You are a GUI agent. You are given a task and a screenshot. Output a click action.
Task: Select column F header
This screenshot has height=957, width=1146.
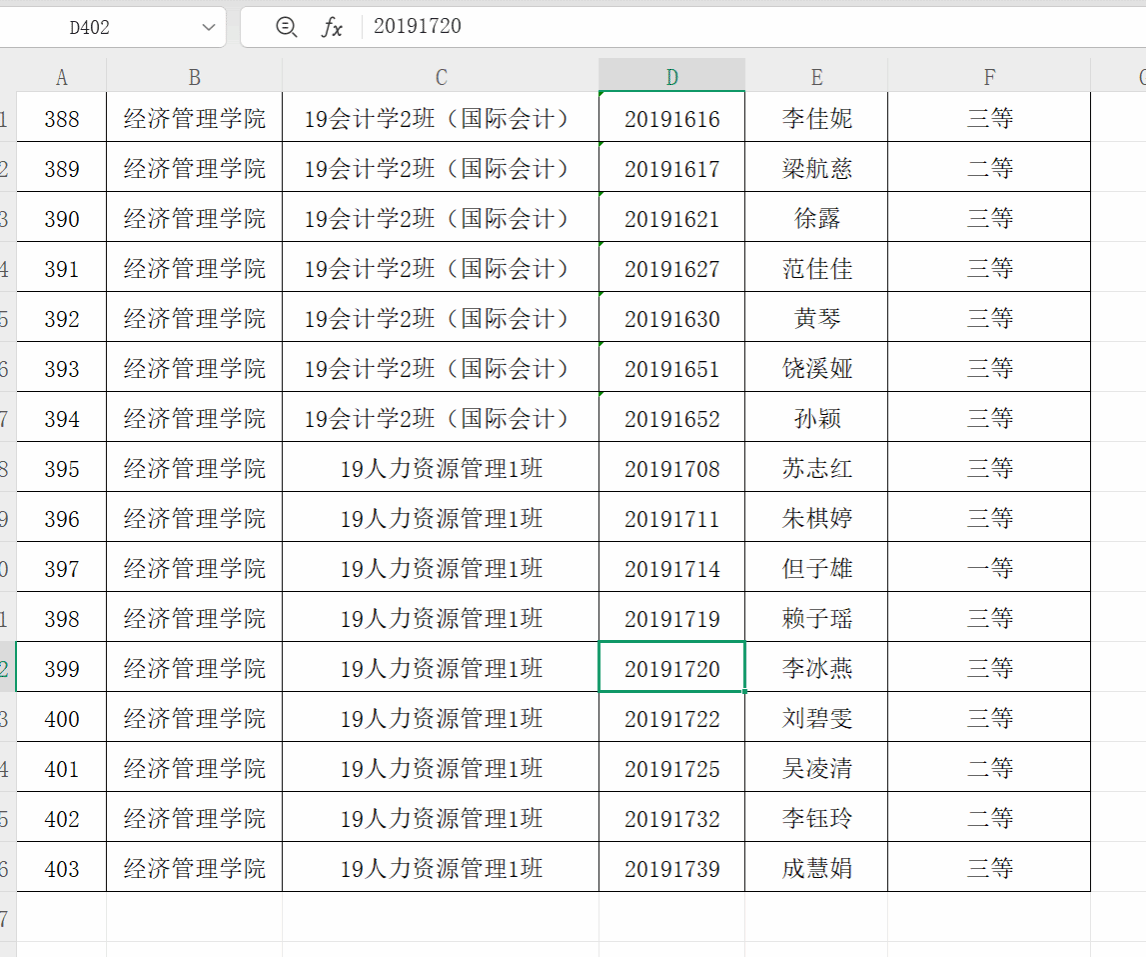pyautogui.click(x=989, y=77)
